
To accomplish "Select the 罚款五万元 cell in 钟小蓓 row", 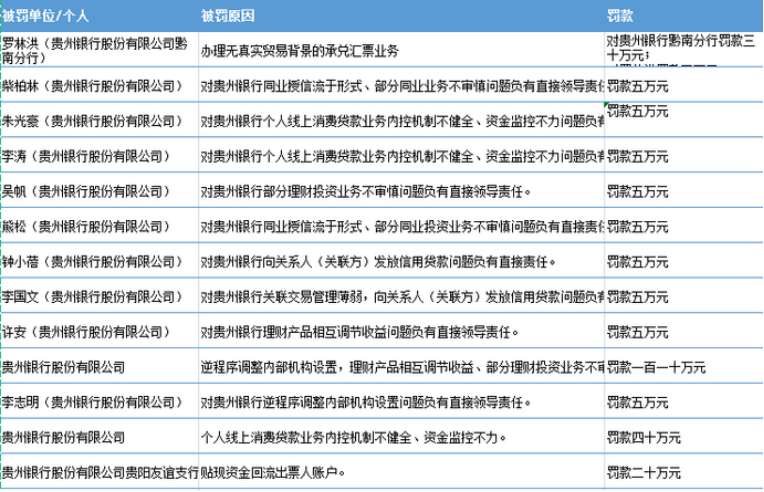I will [x=684, y=260].
